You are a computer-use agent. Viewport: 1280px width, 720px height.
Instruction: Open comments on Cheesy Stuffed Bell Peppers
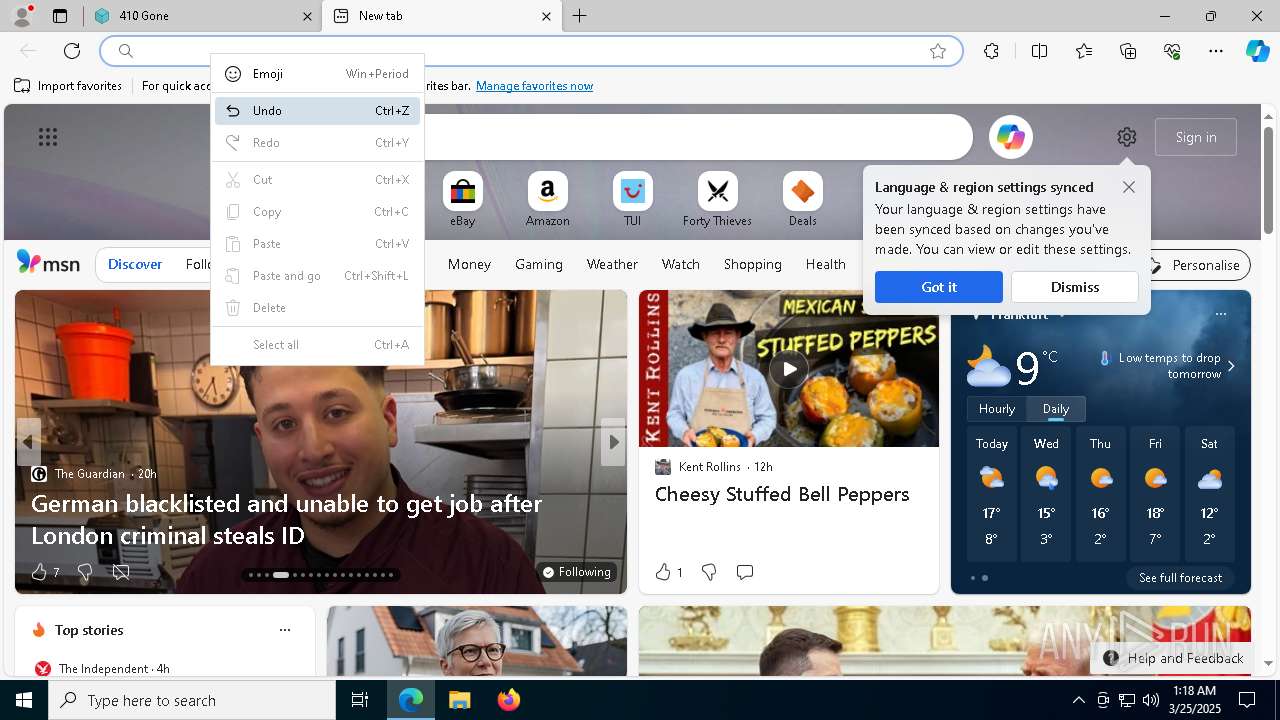click(744, 572)
